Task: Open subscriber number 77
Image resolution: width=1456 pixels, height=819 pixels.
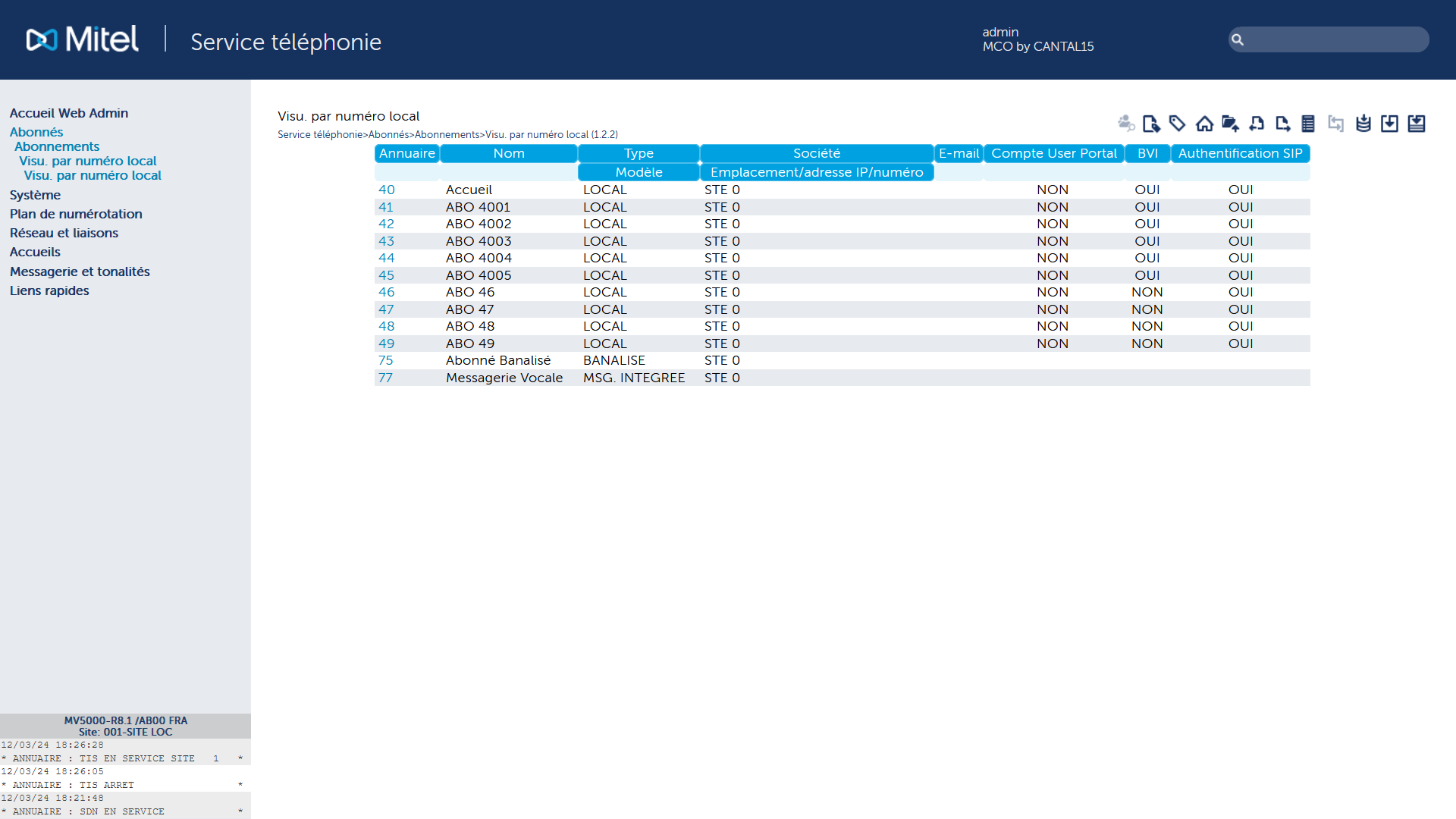Action: 386,378
